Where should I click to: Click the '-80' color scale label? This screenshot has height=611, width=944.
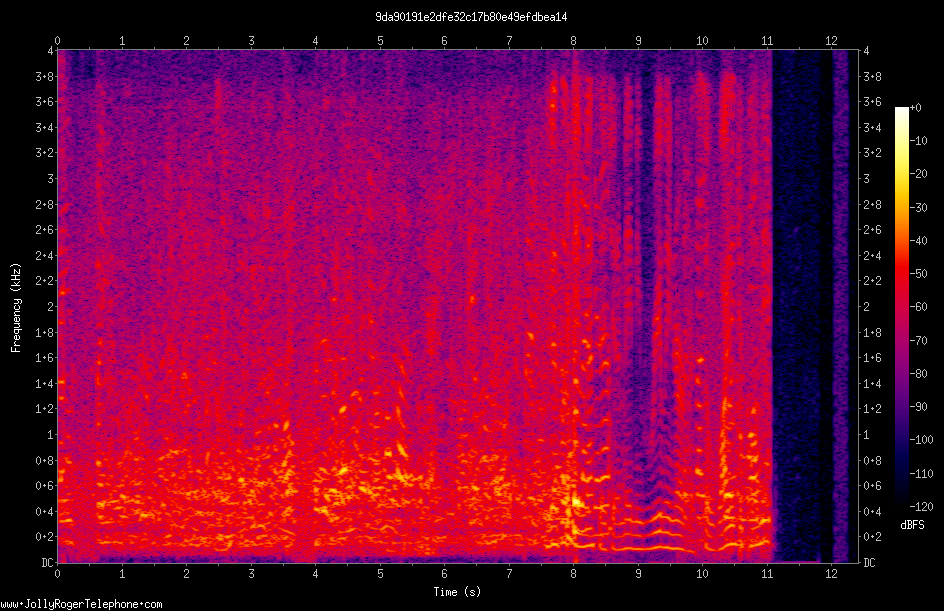918,374
